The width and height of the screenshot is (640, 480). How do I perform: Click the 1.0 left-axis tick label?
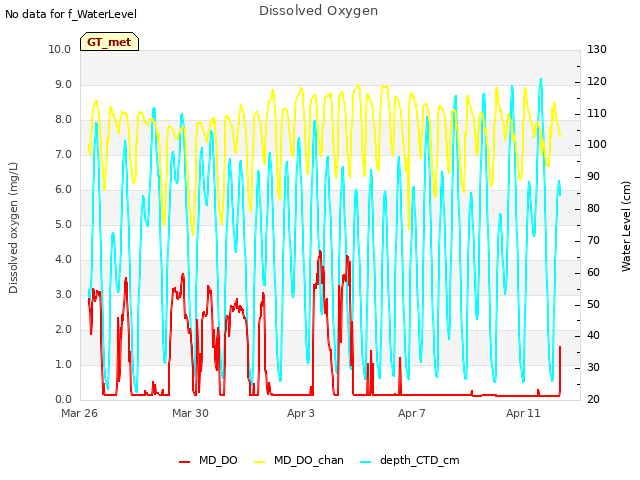[63, 364]
